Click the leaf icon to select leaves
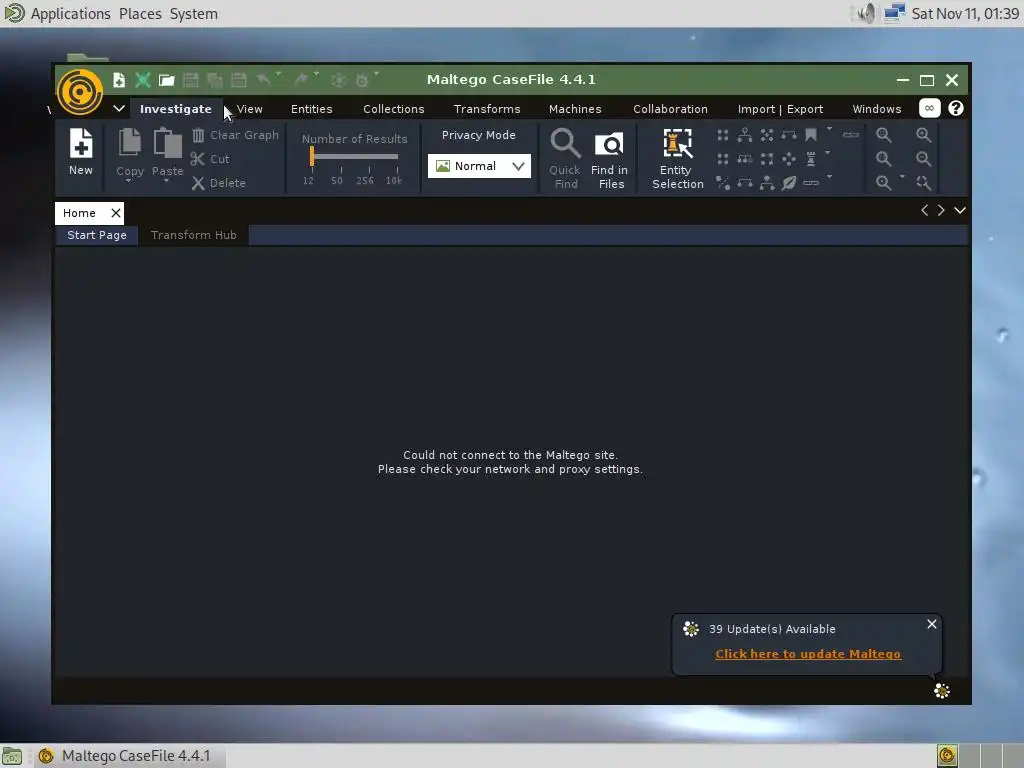Screen dimensions: 1024x768 coord(789,183)
